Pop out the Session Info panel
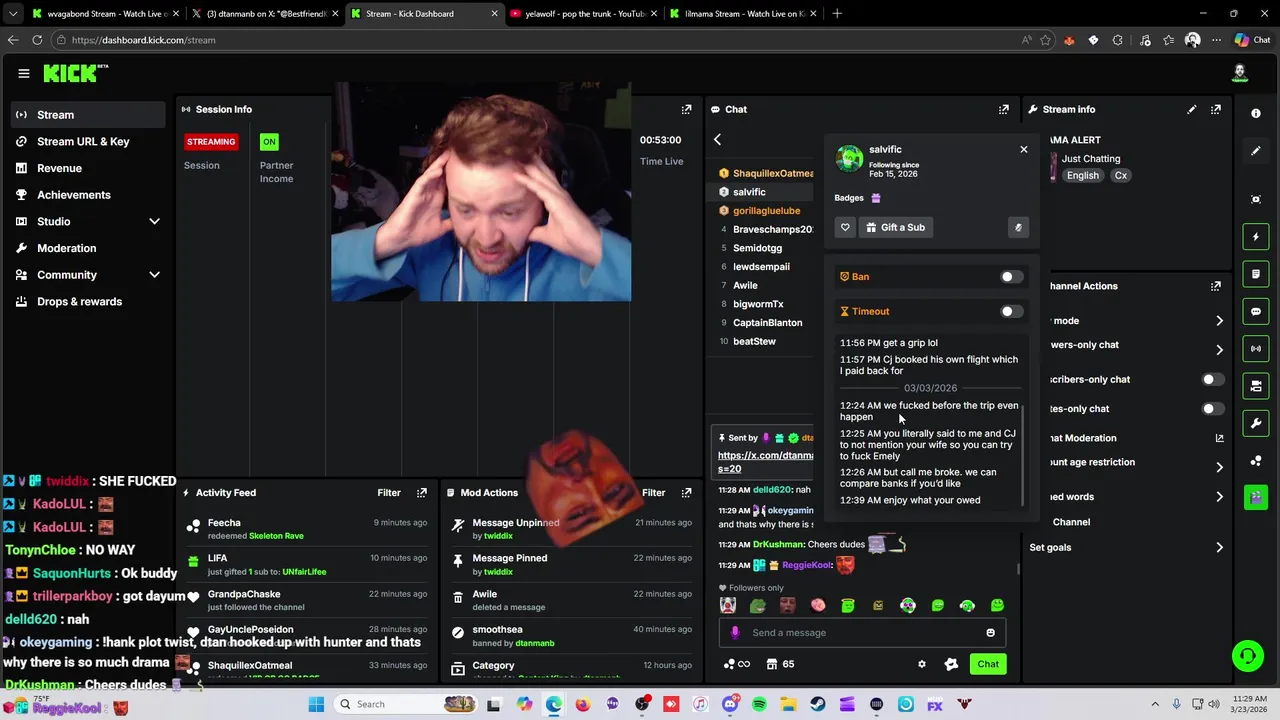The height and width of the screenshot is (720, 1280). pyautogui.click(x=686, y=109)
